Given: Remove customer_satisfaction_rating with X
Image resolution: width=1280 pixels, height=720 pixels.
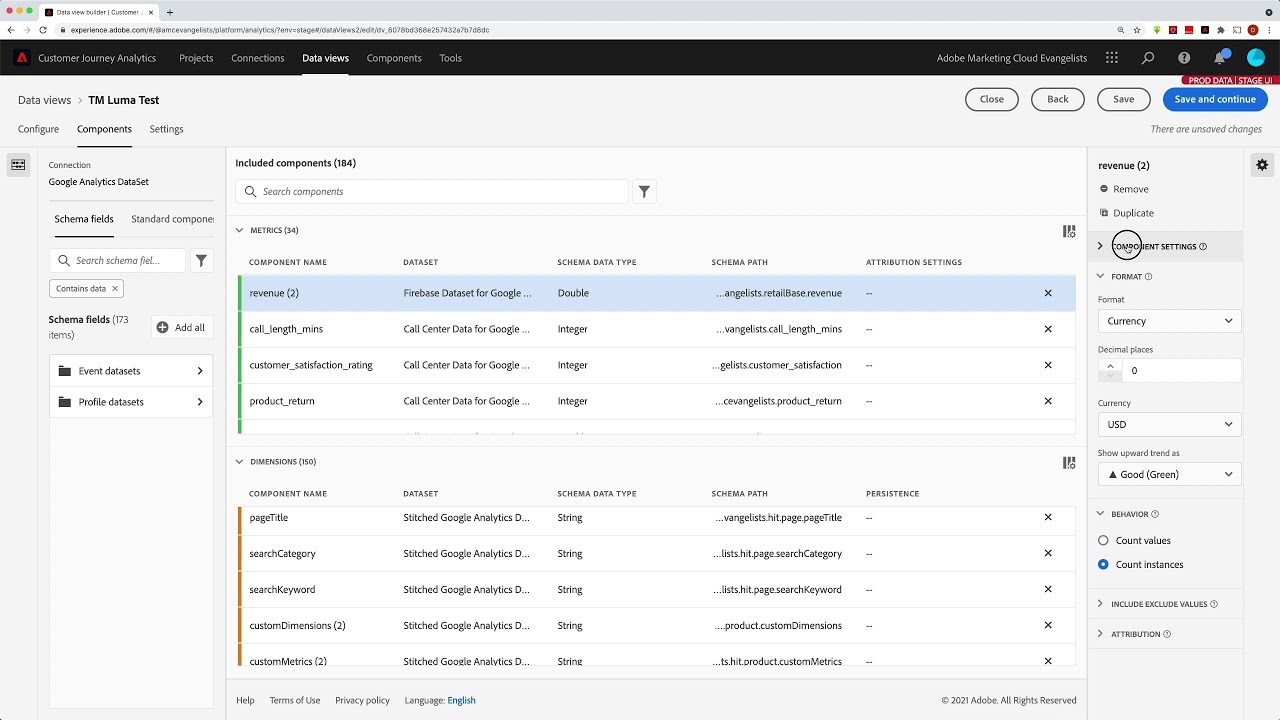Looking at the screenshot, I should [x=1048, y=365].
